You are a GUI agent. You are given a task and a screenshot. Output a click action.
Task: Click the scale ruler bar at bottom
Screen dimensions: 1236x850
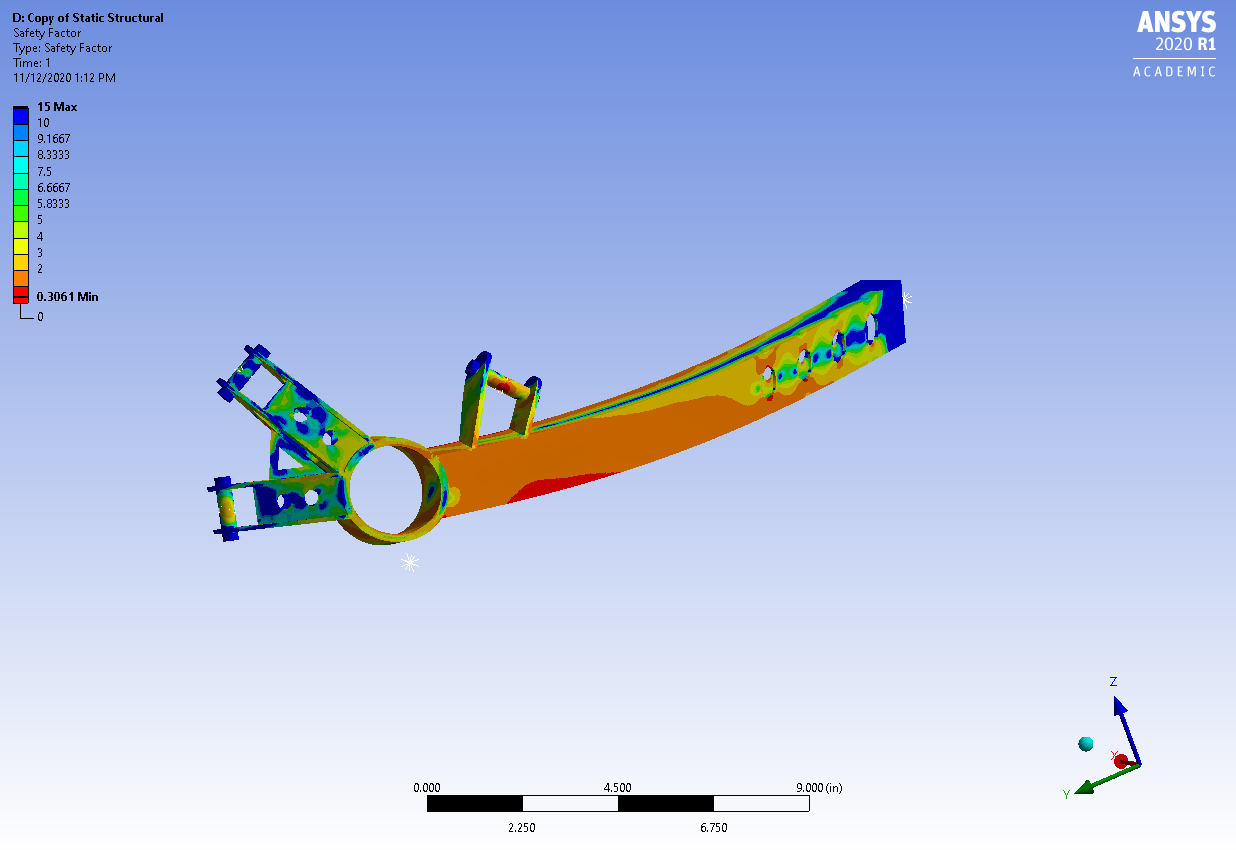click(617, 804)
